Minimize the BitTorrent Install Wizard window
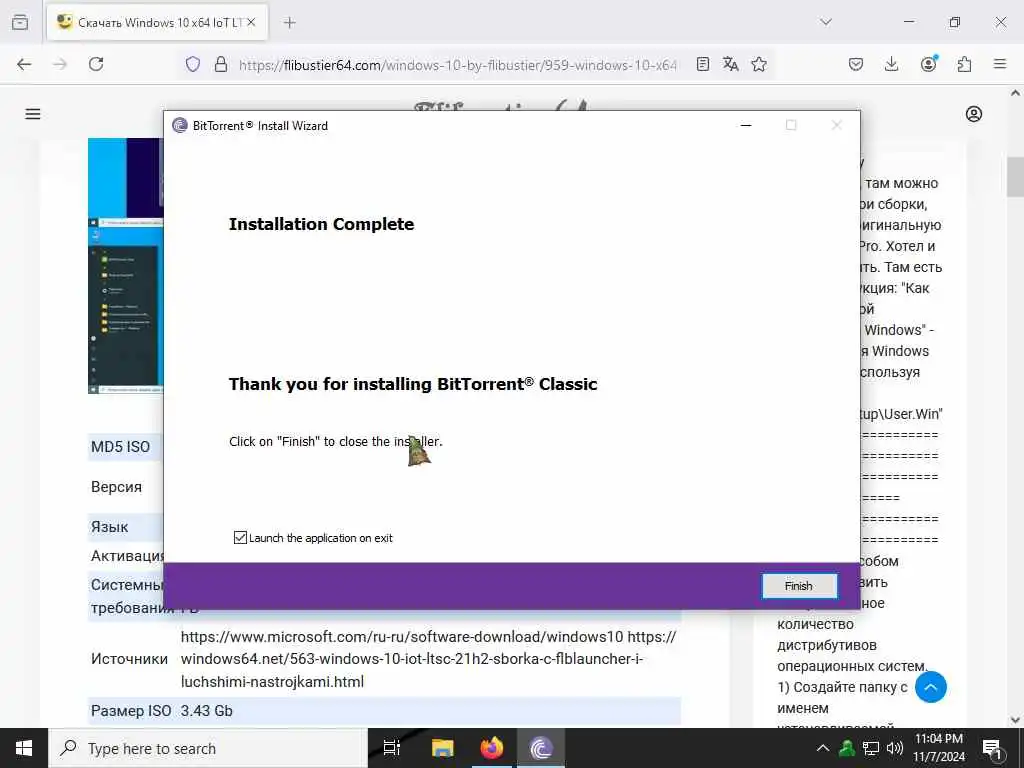Viewport: 1024px width, 768px height. point(746,125)
